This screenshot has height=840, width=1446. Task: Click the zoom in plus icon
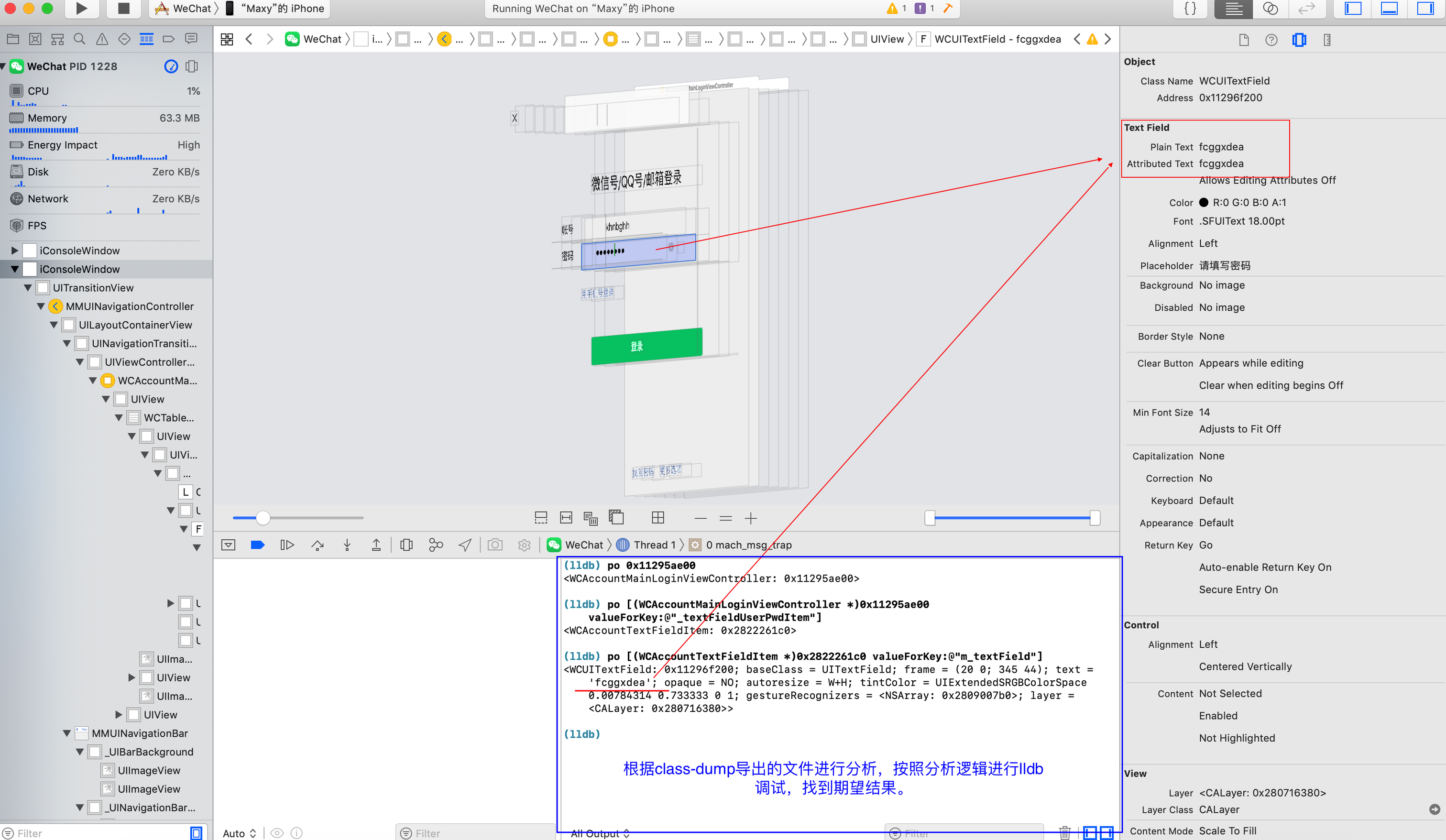751,519
